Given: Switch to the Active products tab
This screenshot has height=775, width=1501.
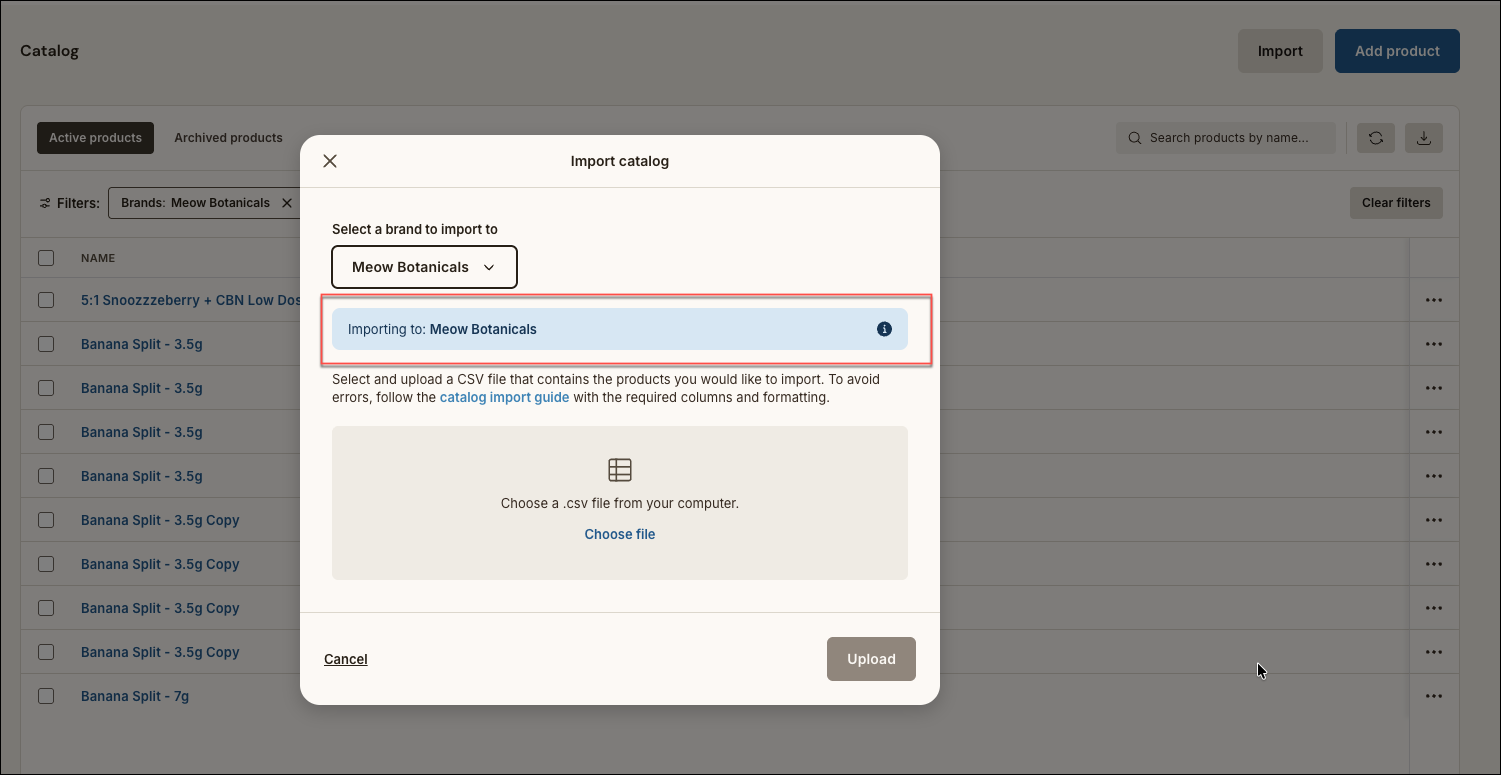Looking at the screenshot, I should (x=95, y=138).
